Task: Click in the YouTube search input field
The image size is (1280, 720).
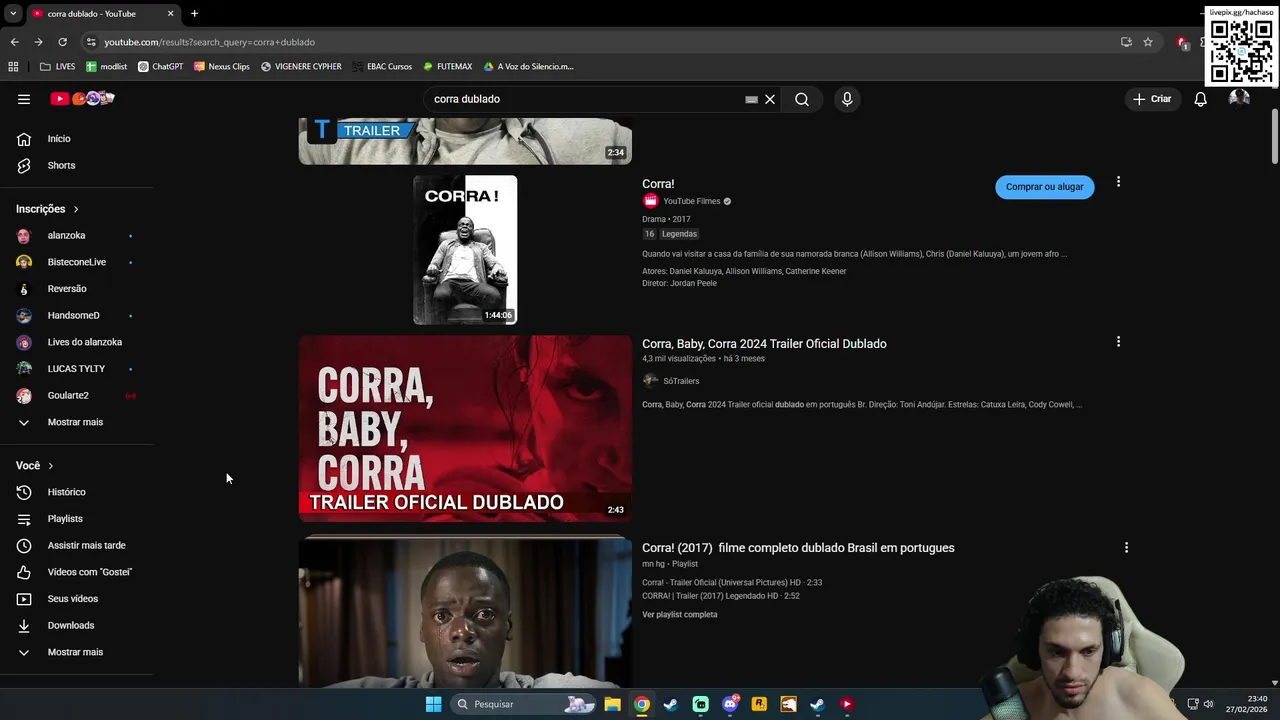Action: 585,99
